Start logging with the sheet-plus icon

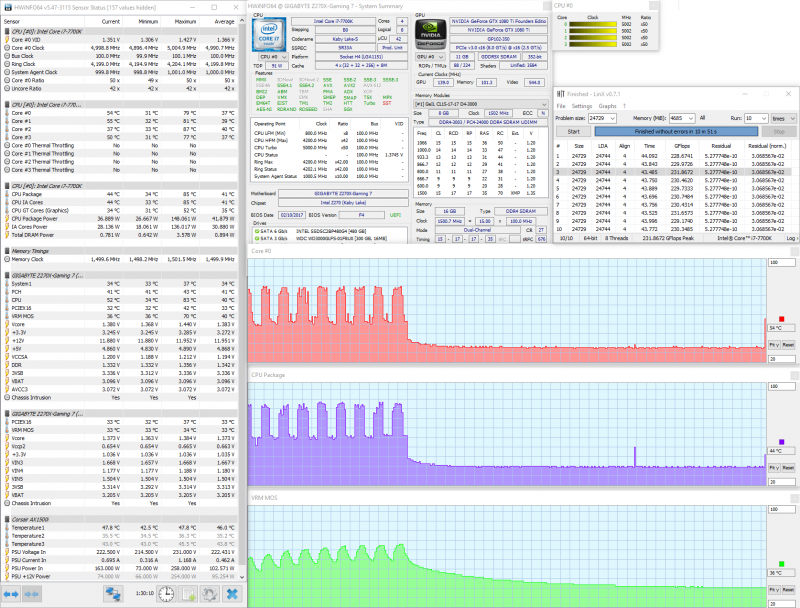pos(188,594)
